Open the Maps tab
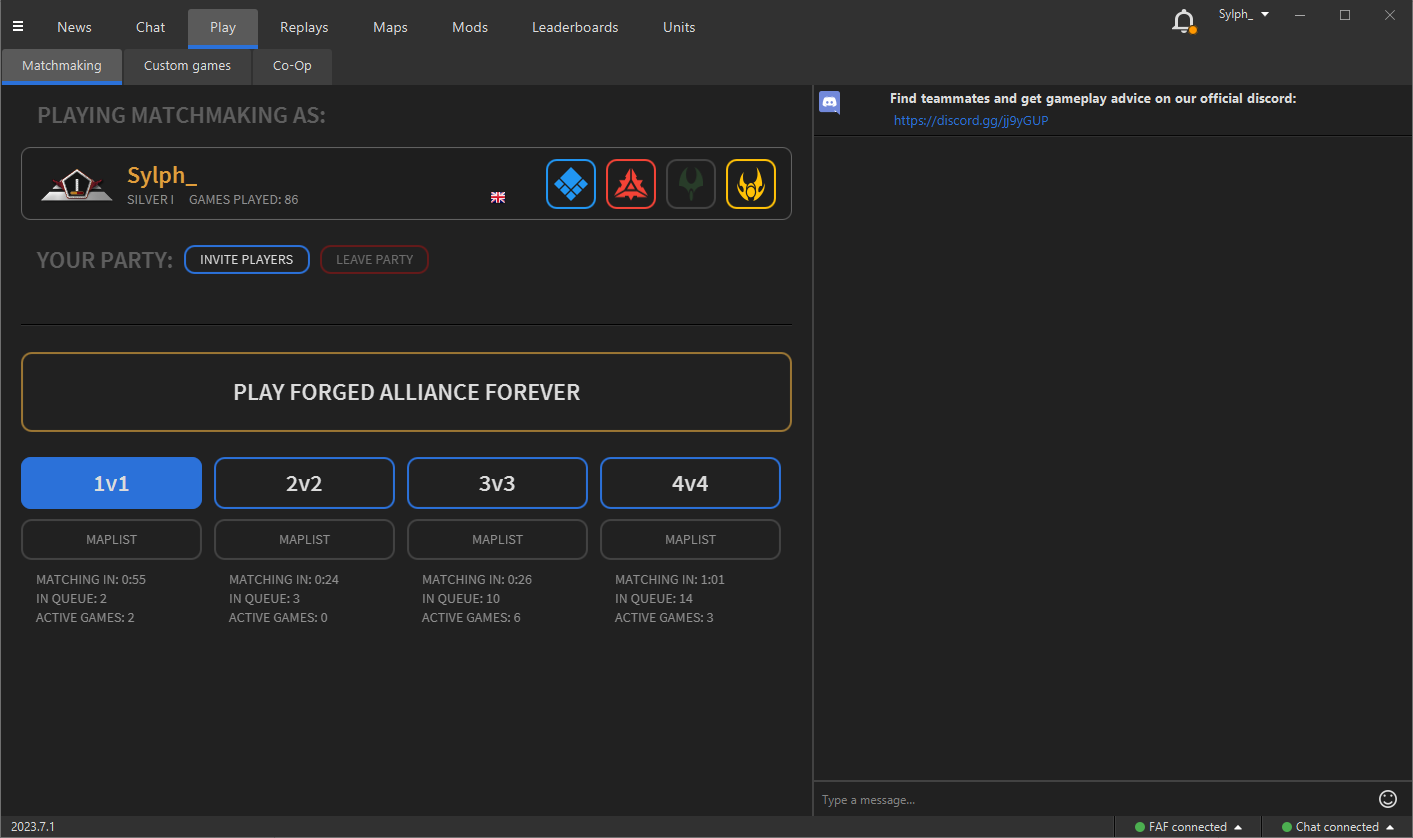Image resolution: width=1413 pixels, height=838 pixels. (x=390, y=28)
